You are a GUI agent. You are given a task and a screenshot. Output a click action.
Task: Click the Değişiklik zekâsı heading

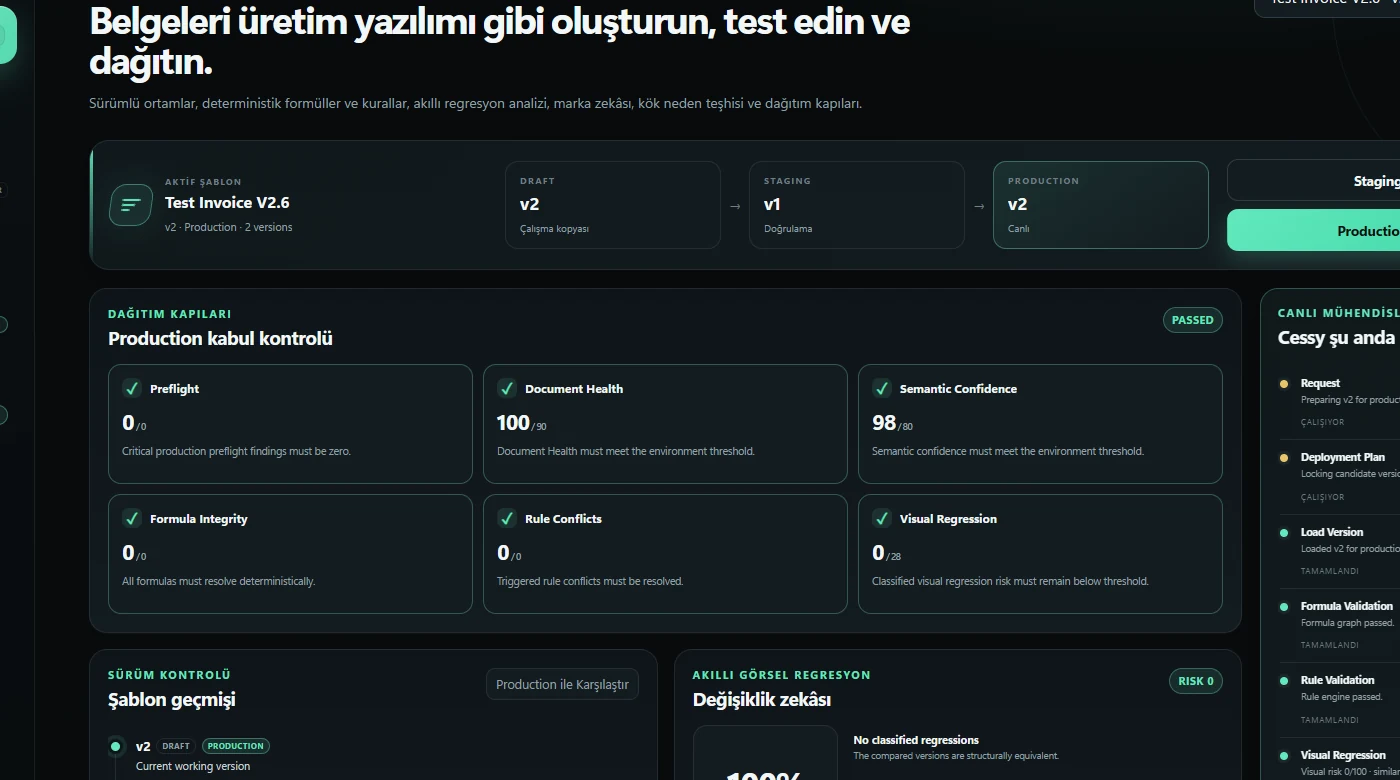pos(762,700)
